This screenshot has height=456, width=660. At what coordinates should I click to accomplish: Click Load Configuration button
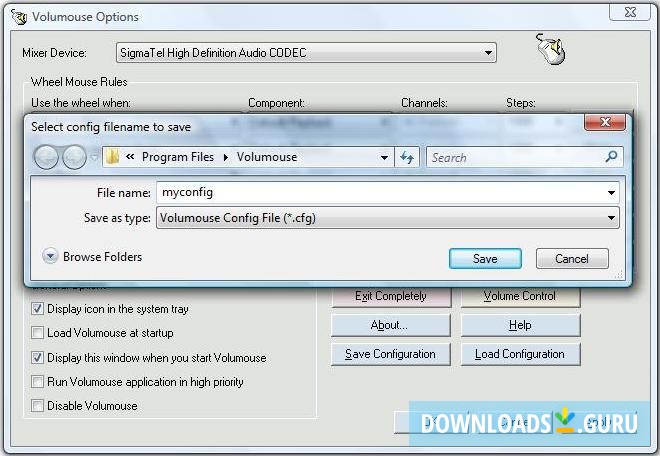520,354
